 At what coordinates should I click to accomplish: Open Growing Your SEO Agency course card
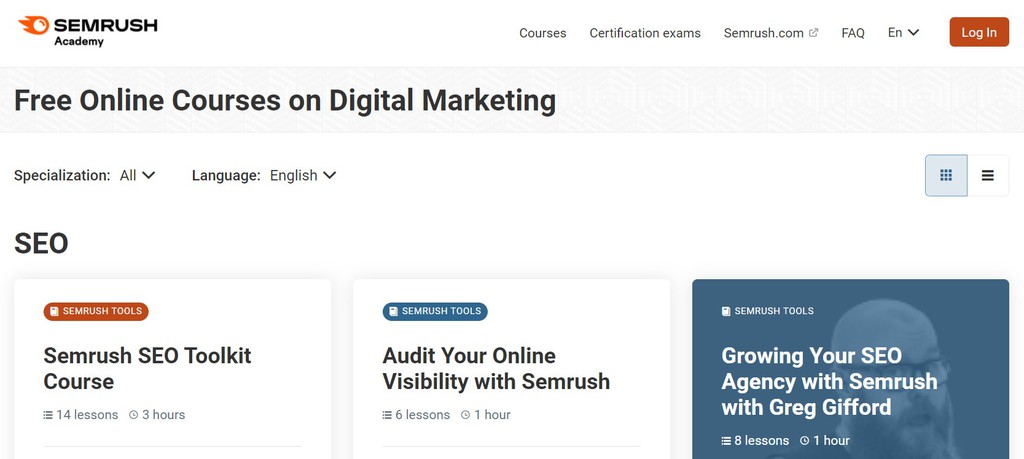coord(829,381)
